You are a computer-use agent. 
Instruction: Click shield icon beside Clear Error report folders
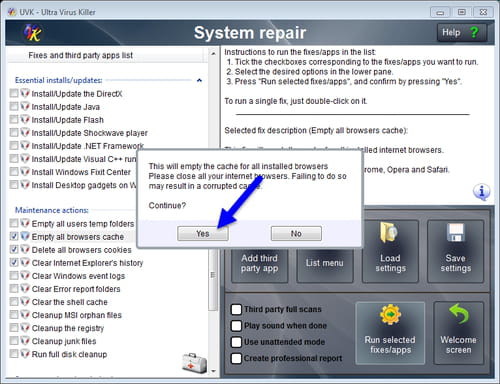coord(25,289)
